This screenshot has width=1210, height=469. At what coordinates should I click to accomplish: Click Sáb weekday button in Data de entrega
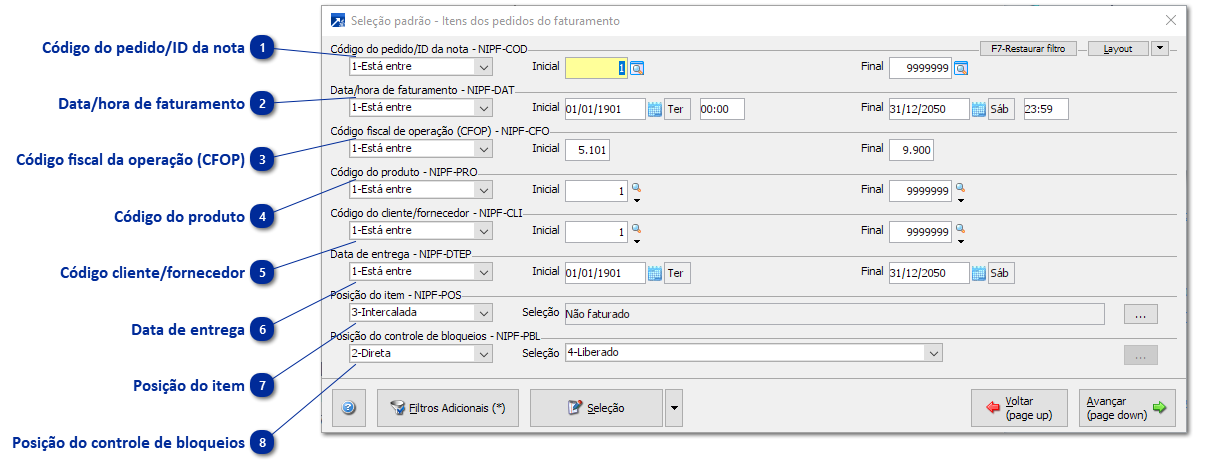[x=1001, y=272]
